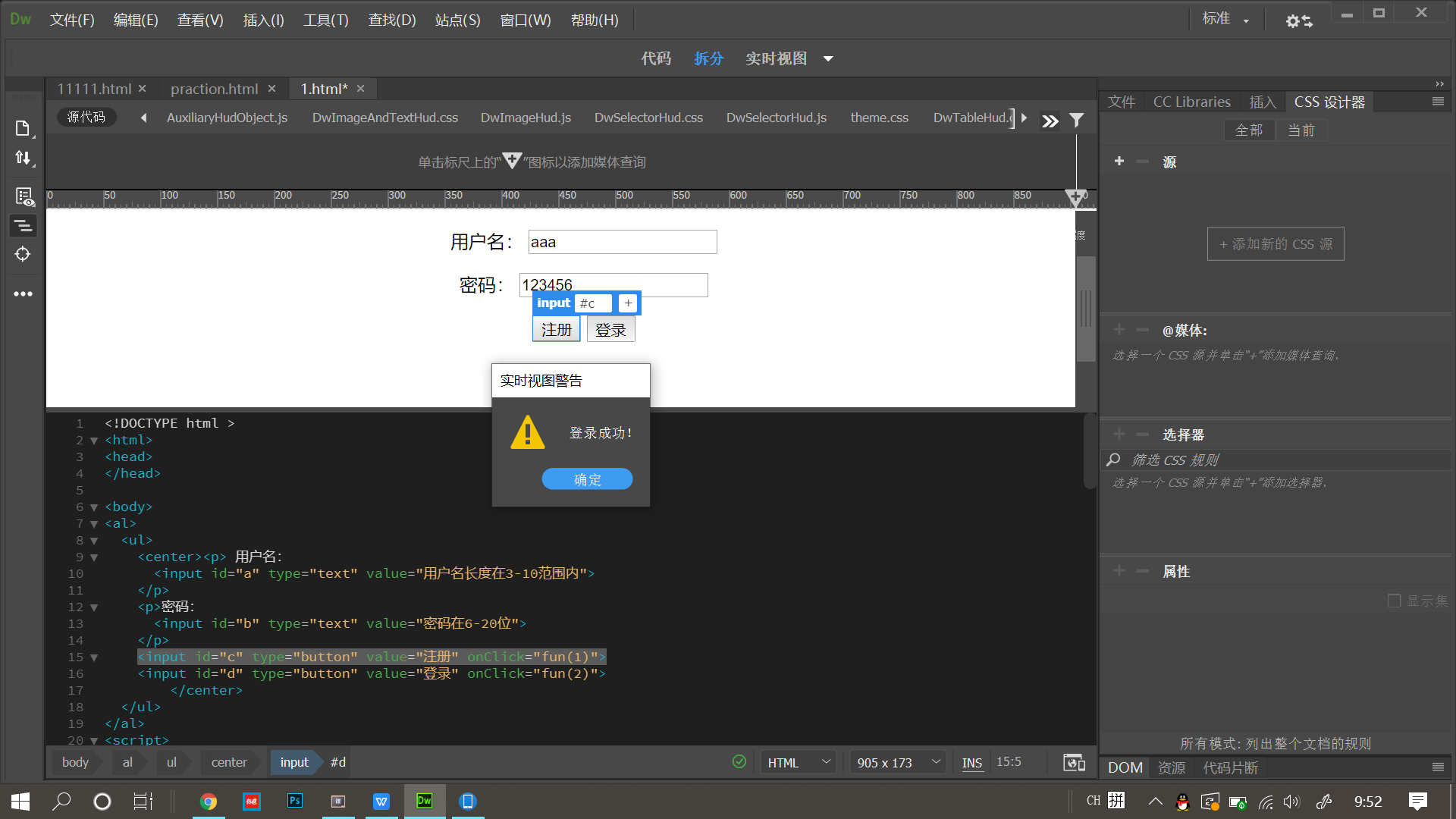Viewport: 1456px width, 819px height.
Task: Open the File Management arrows icon
Action: (23, 158)
